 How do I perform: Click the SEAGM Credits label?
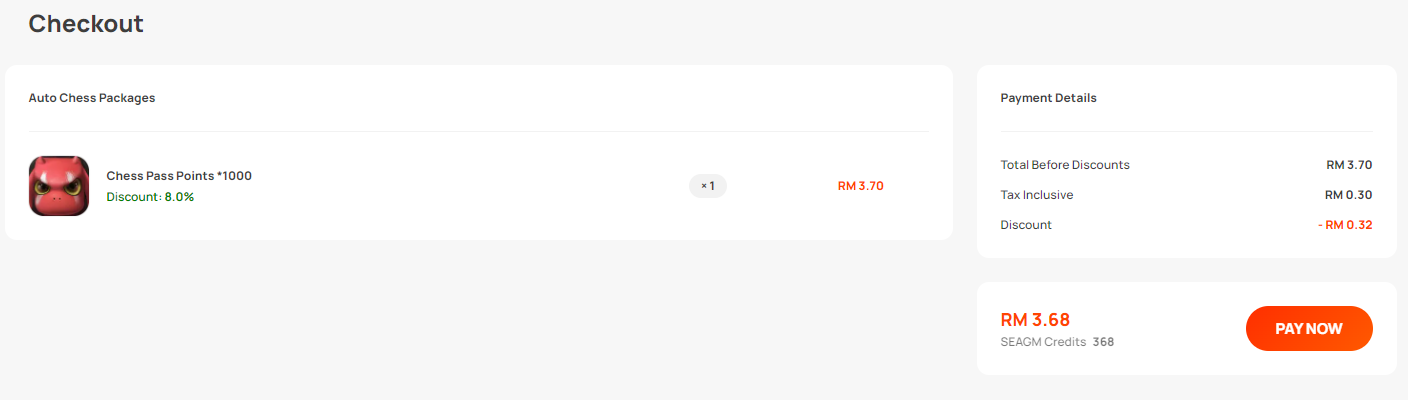tap(1043, 342)
